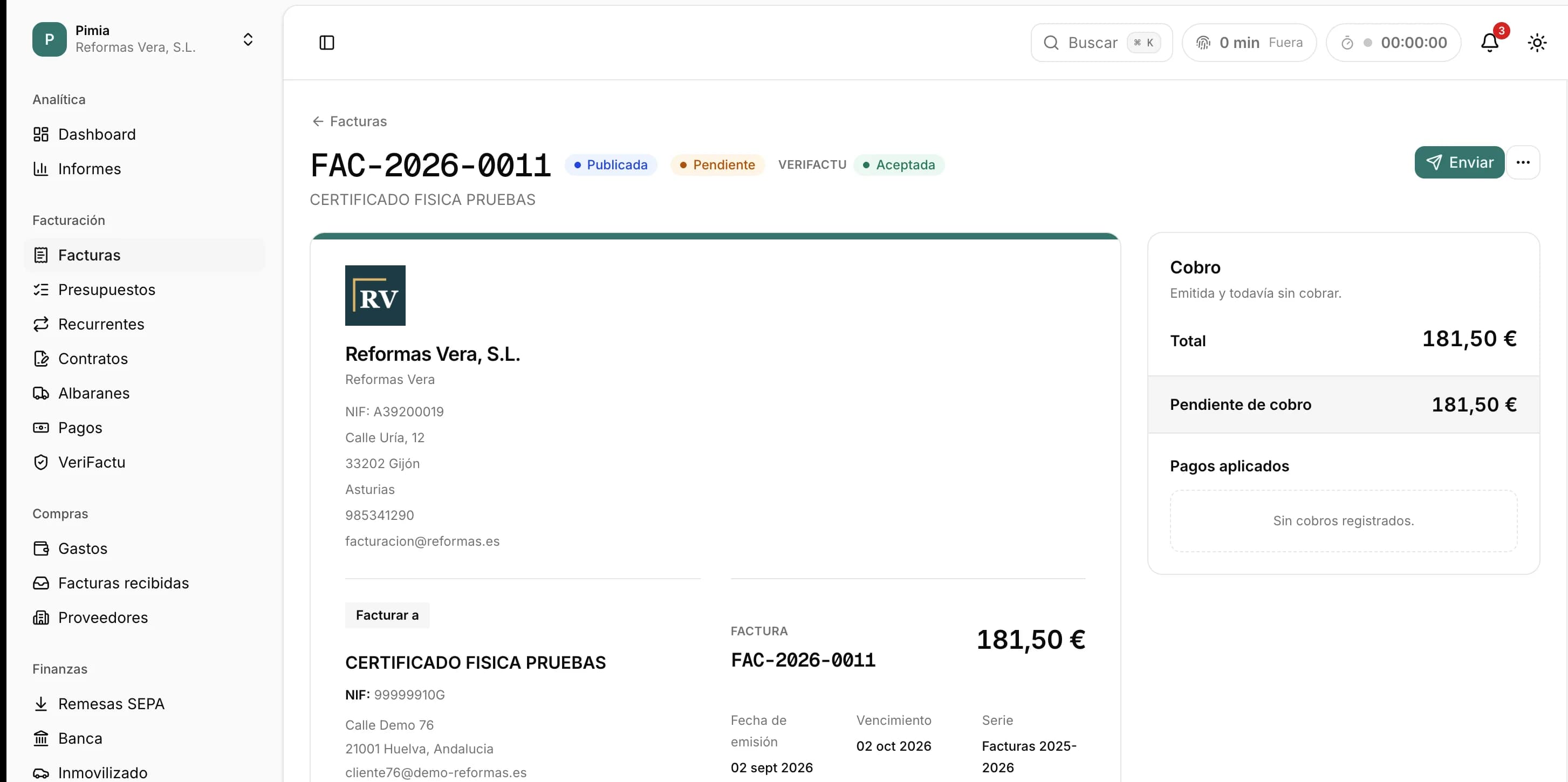Image resolution: width=1568 pixels, height=782 pixels.
Task: Expand the company switcher chevrons
Action: pos(248,39)
